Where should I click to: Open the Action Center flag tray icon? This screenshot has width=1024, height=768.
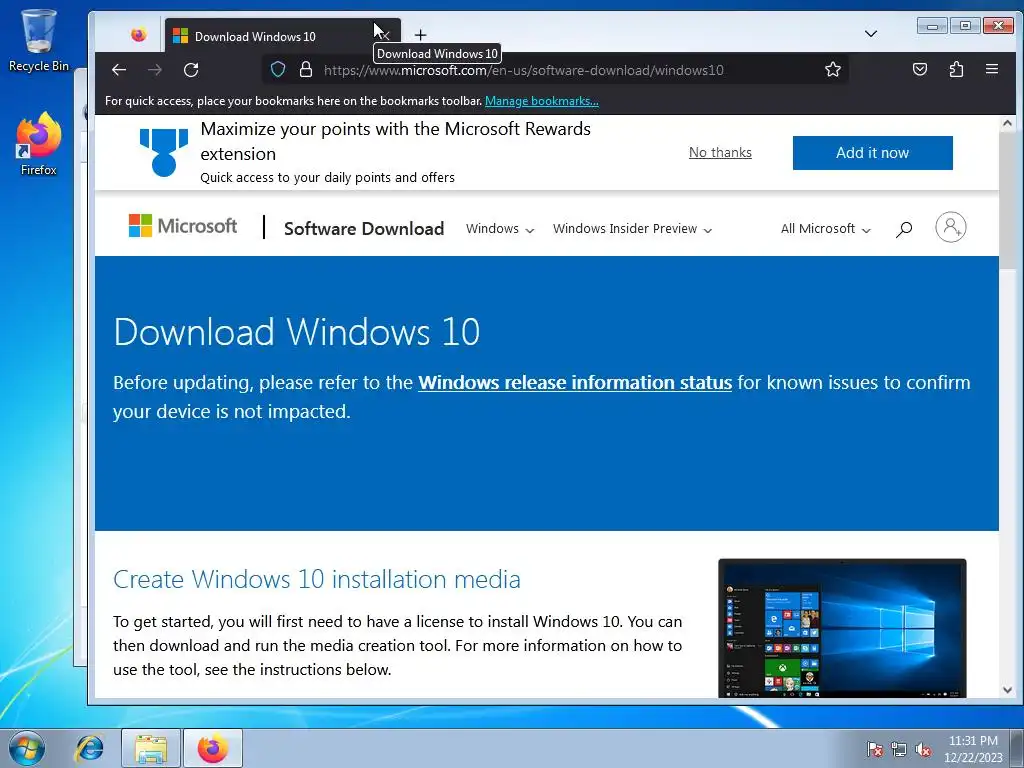874,749
